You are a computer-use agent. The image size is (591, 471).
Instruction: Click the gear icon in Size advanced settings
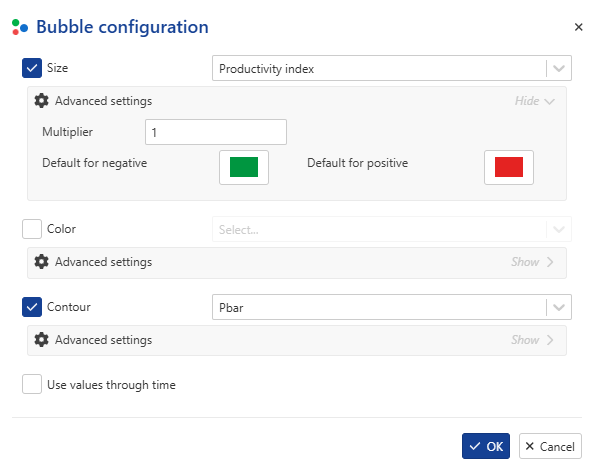(x=41, y=101)
